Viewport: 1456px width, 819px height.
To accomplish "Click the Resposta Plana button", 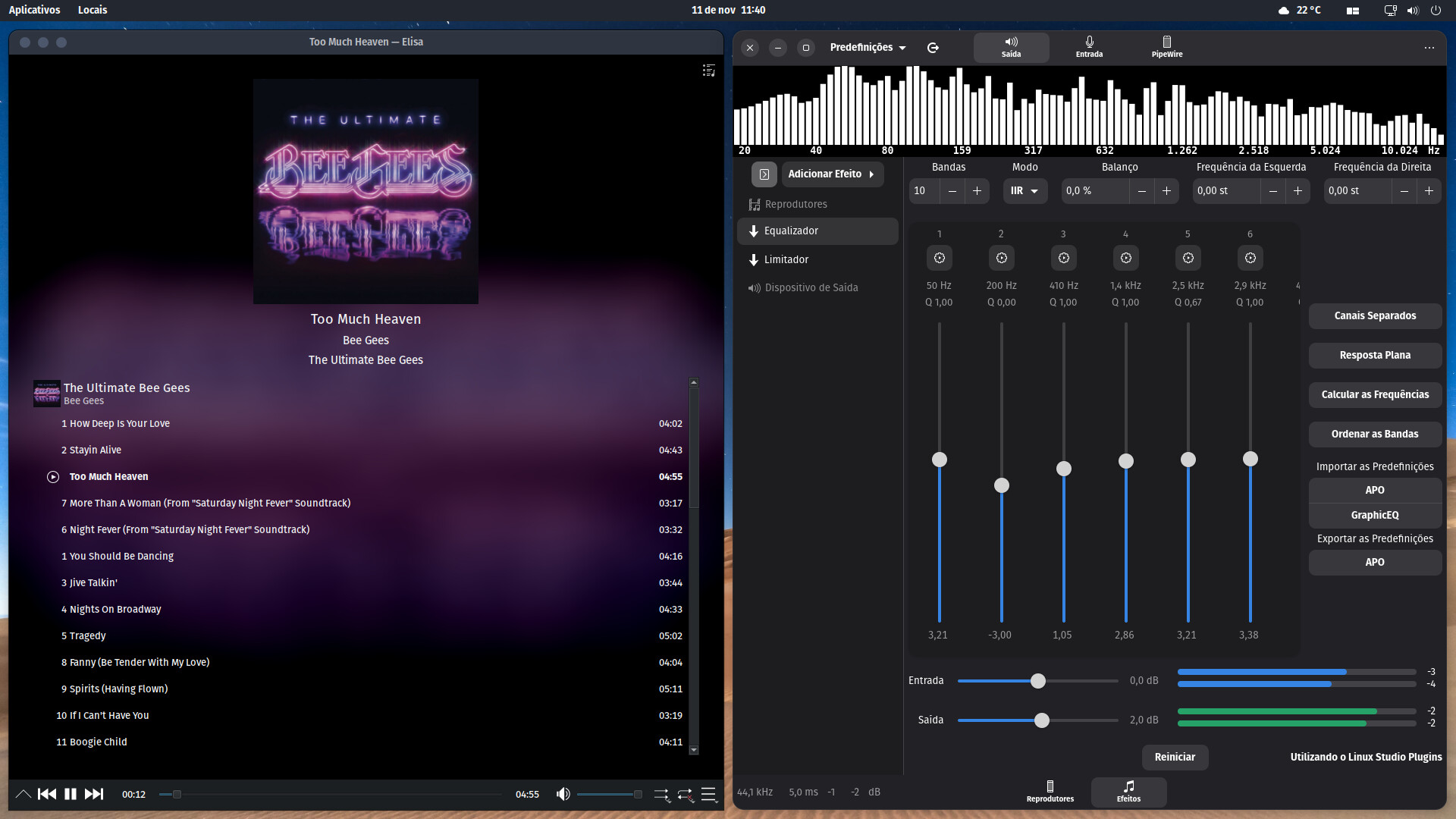I will (x=1374, y=356).
